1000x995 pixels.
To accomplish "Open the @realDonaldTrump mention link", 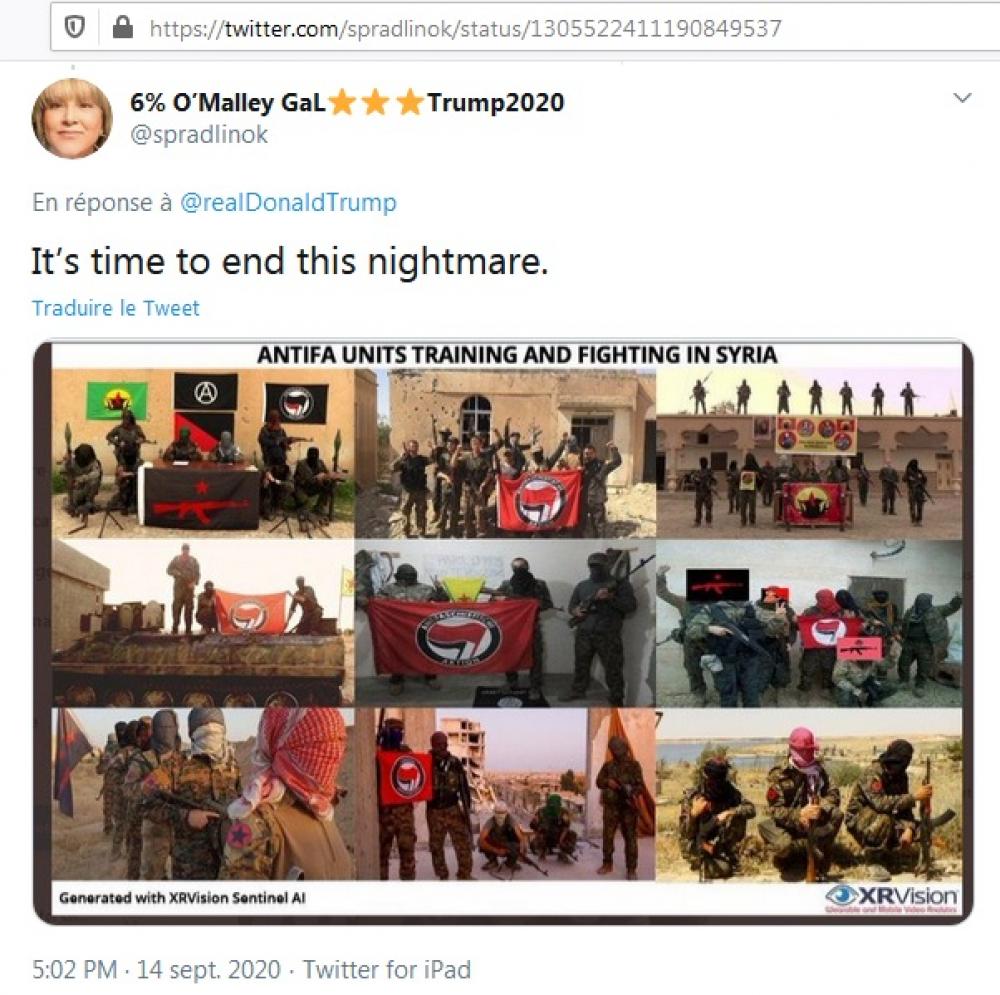I will pos(288,202).
